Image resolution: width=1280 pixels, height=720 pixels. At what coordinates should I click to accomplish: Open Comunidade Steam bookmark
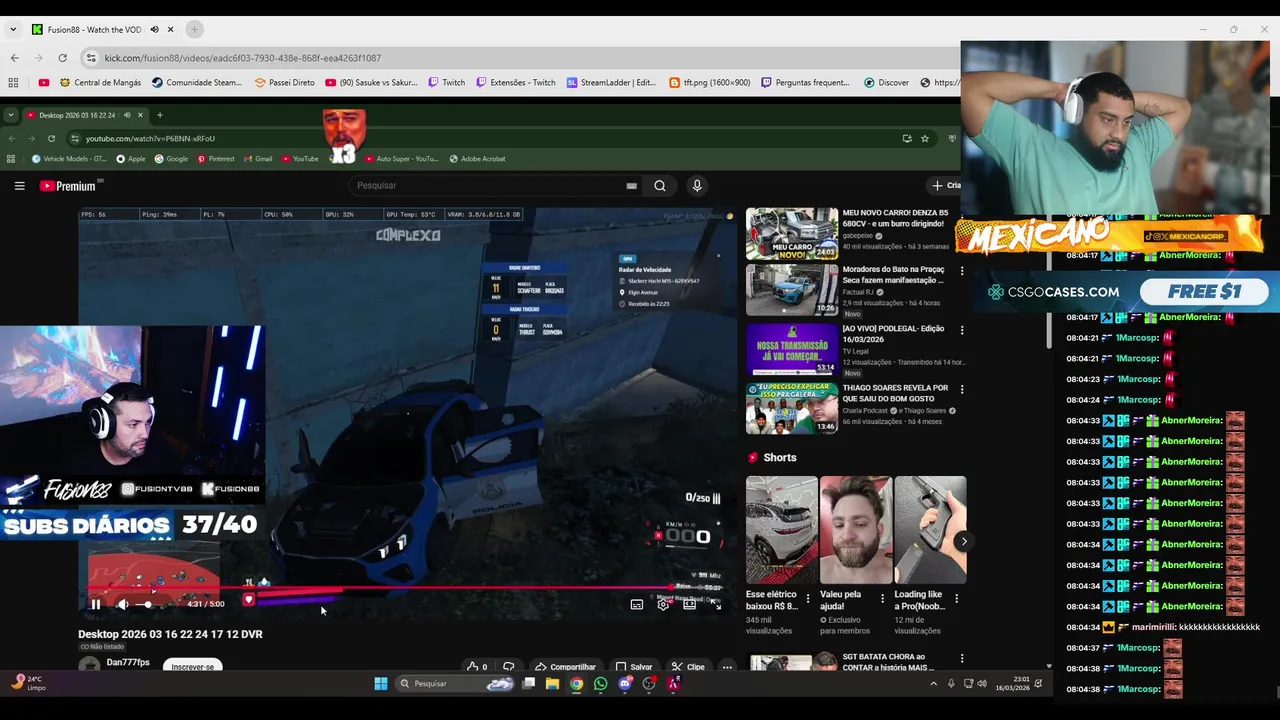click(x=196, y=83)
